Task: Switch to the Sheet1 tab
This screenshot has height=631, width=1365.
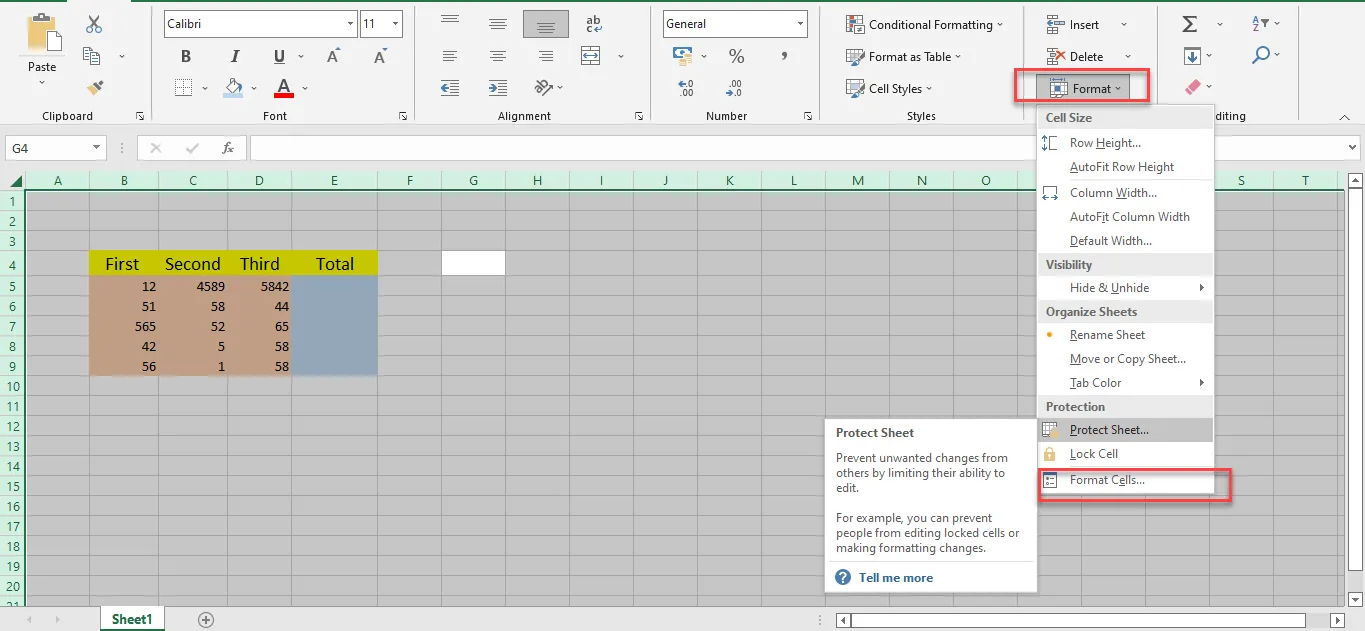Action: (132, 619)
